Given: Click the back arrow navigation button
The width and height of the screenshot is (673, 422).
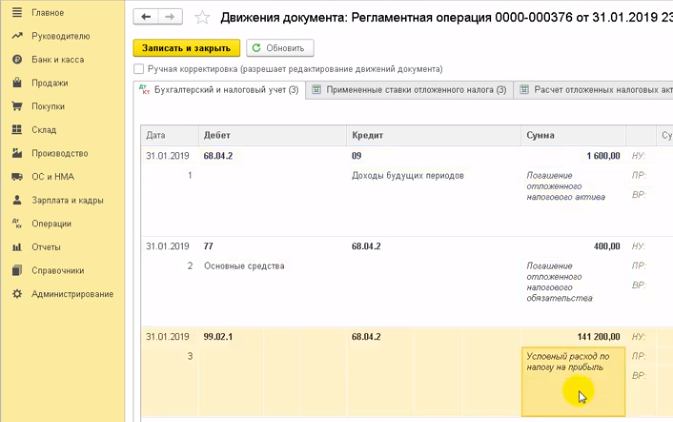Looking at the screenshot, I should coord(146,18).
